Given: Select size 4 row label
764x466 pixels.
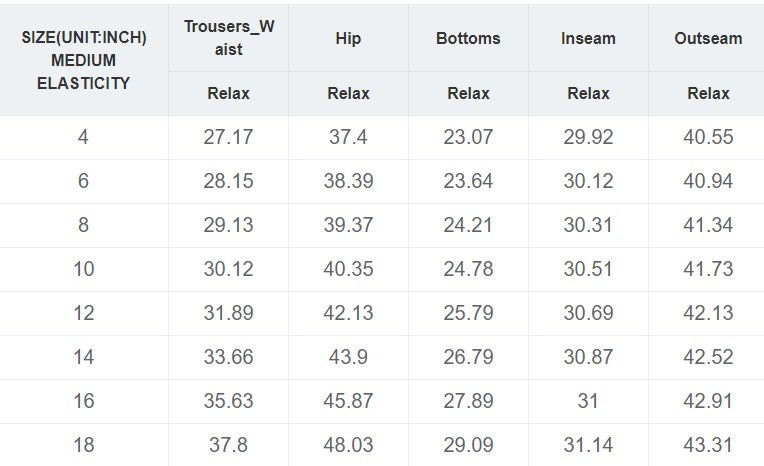Looking at the screenshot, I should pyautogui.click(x=84, y=137).
